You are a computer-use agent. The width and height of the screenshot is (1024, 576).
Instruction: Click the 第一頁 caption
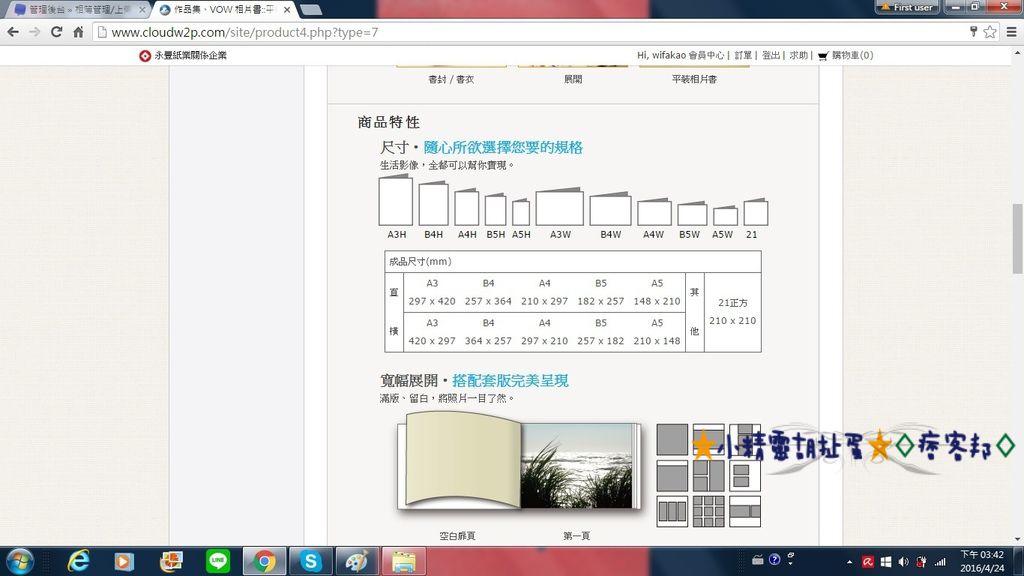pyautogui.click(x=576, y=536)
